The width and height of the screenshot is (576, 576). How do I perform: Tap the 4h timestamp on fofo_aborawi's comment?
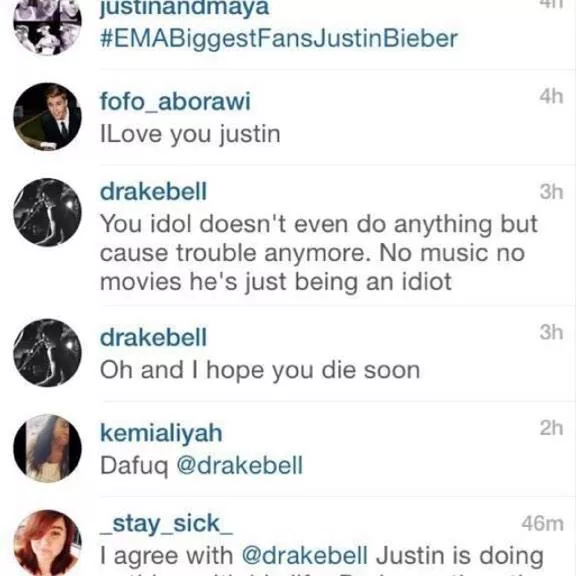click(551, 96)
